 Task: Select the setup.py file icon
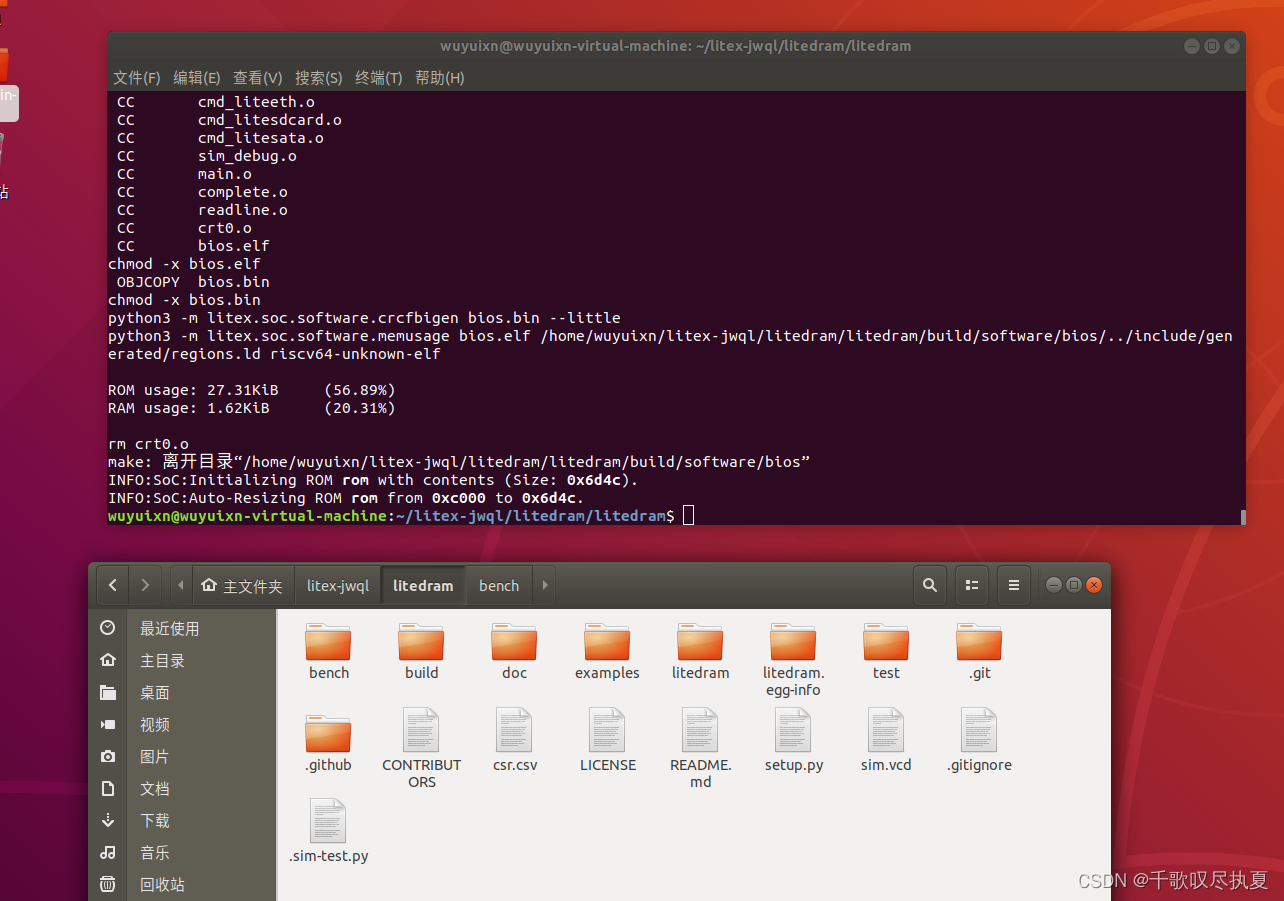793,730
